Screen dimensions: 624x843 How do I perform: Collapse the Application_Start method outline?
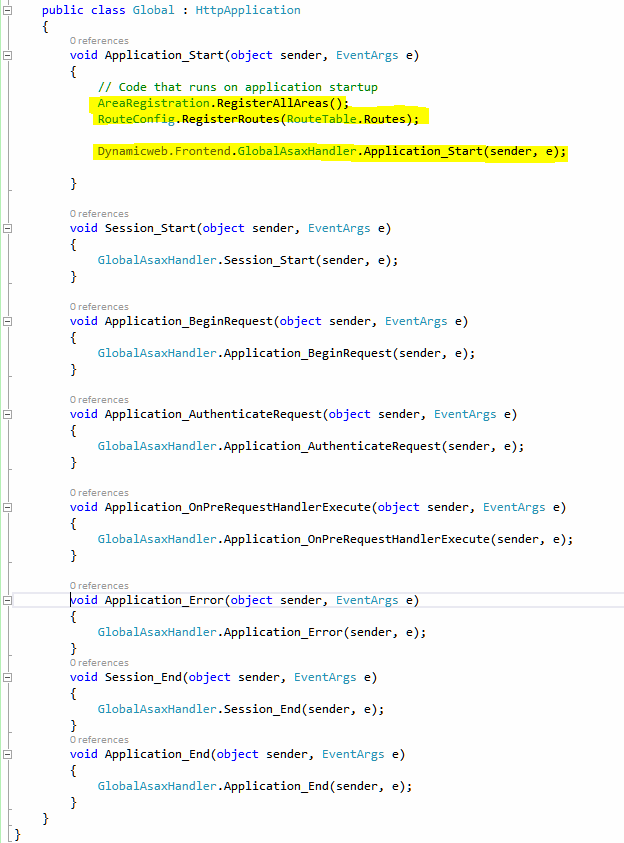(8, 55)
